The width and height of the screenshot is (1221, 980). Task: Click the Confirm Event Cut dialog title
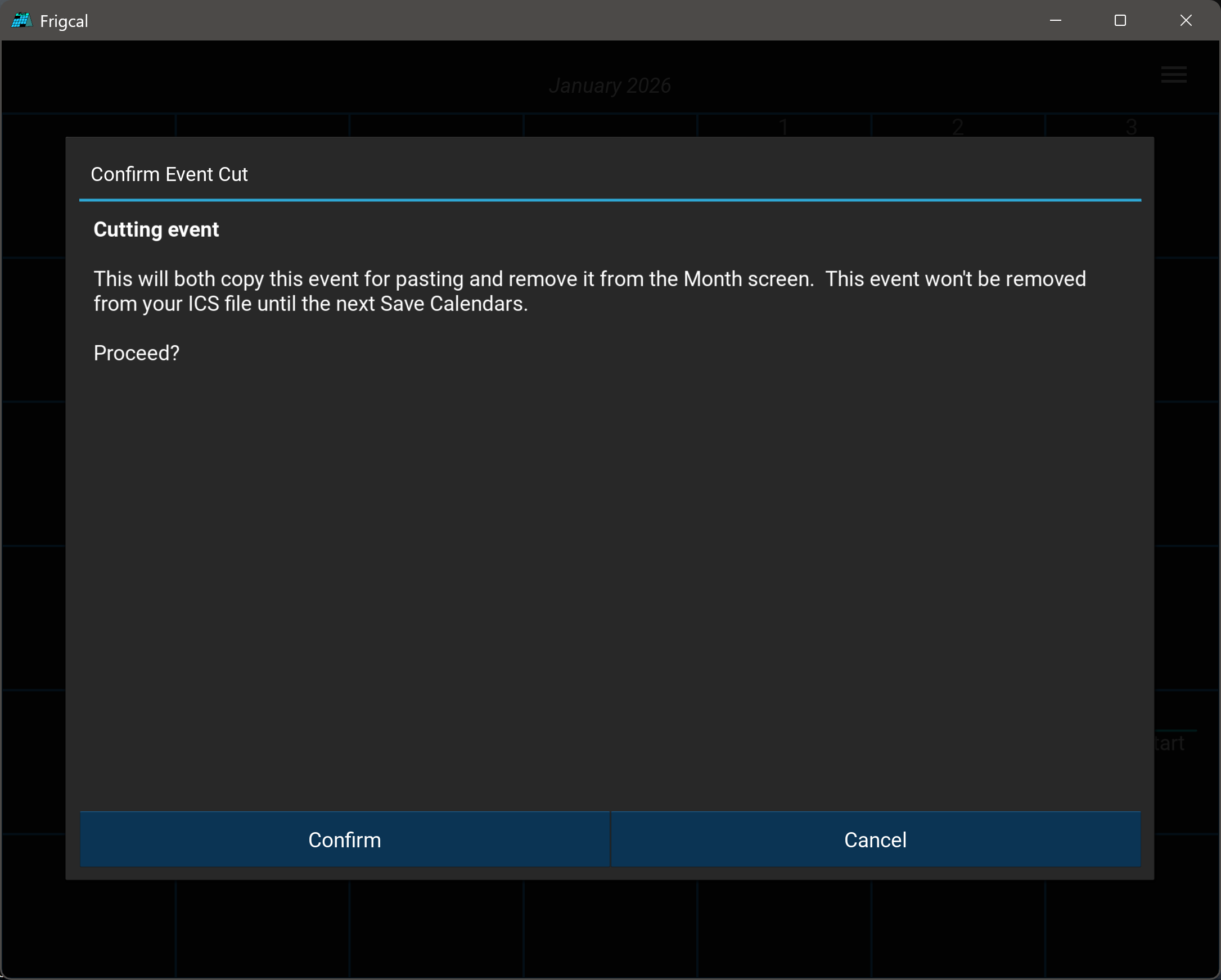click(x=169, y=174)
